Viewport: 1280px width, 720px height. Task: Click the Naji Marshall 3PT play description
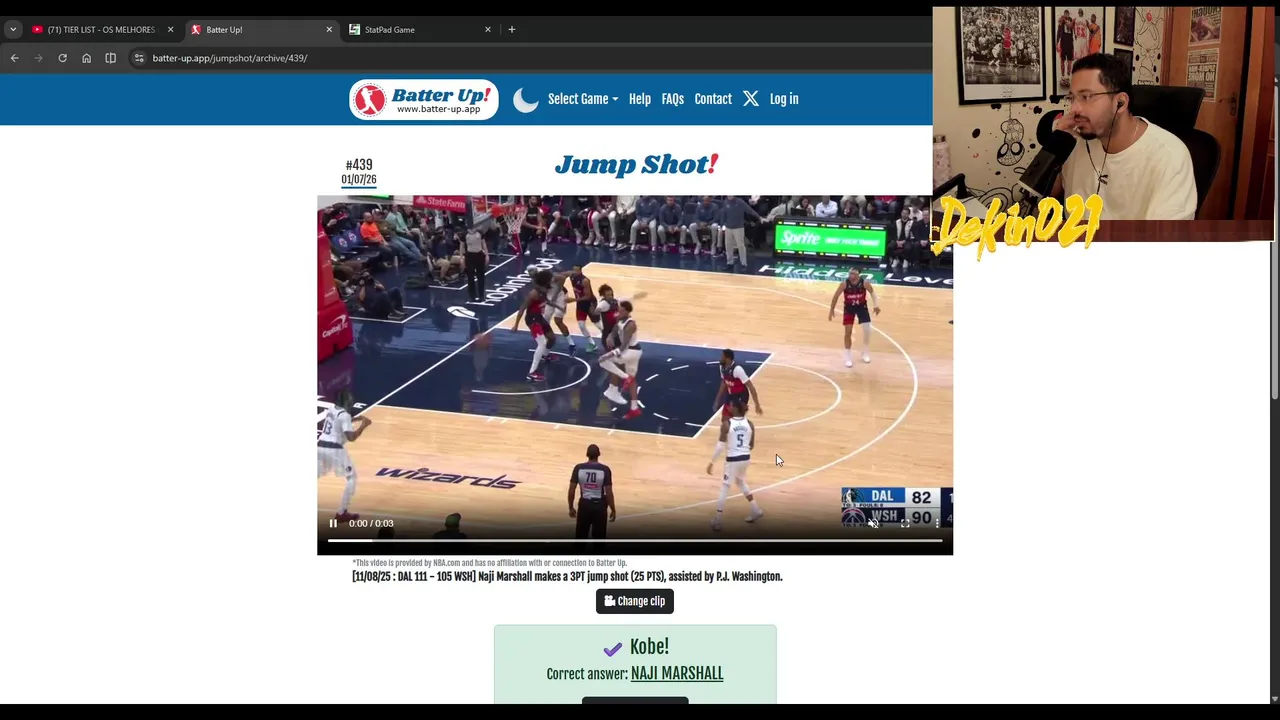[567, 577]
